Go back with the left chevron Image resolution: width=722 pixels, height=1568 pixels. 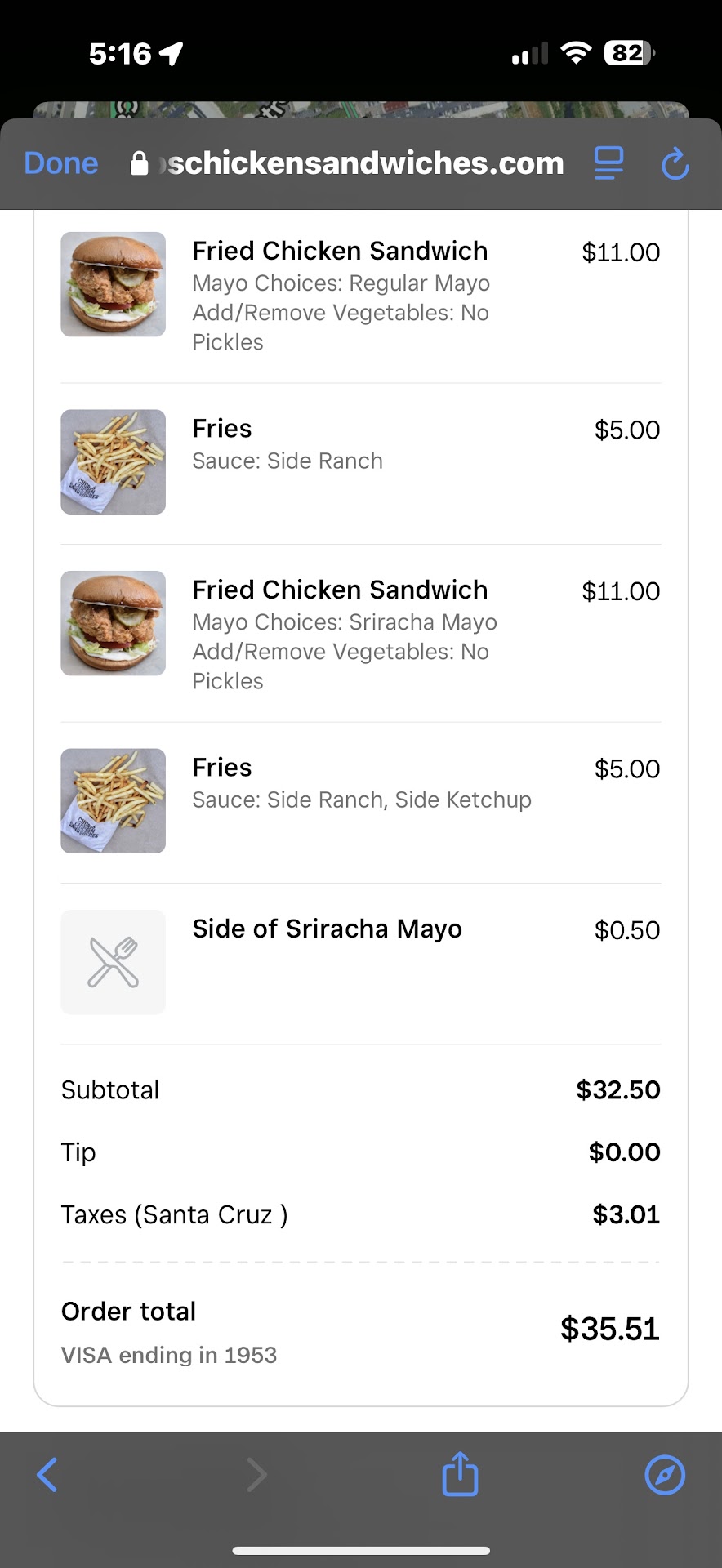tap(47, 1475)
